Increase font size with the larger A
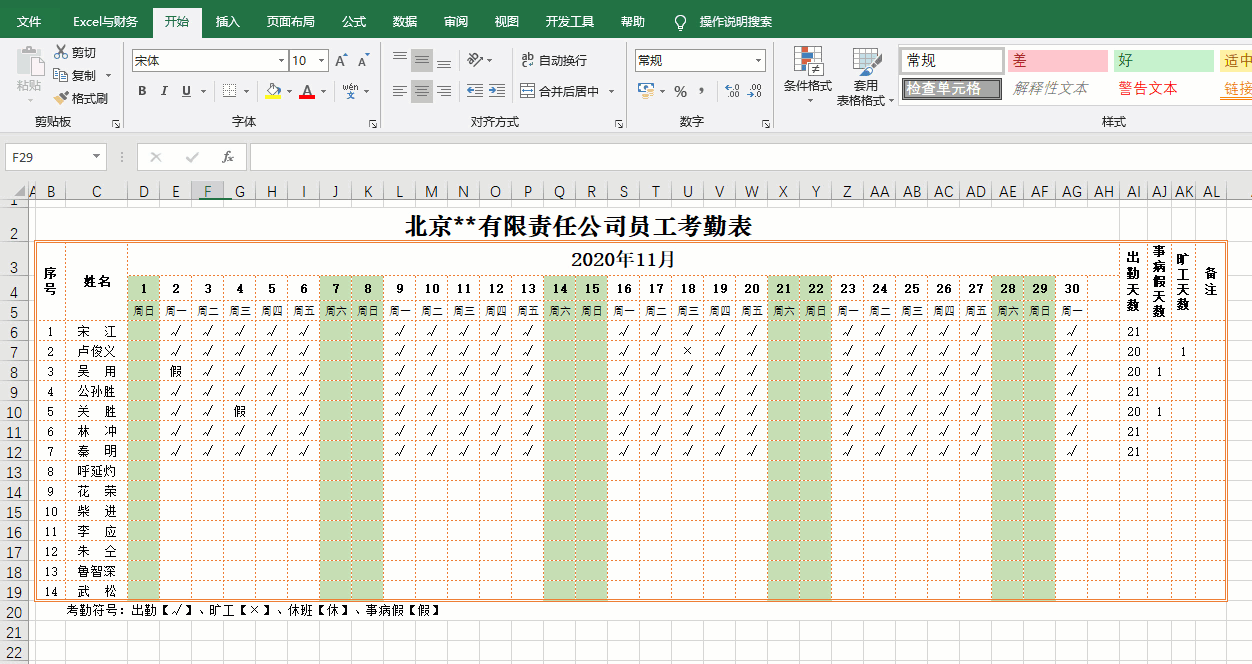The width and height of the screenshot is (1252, 664). click(x=341, y=61)
